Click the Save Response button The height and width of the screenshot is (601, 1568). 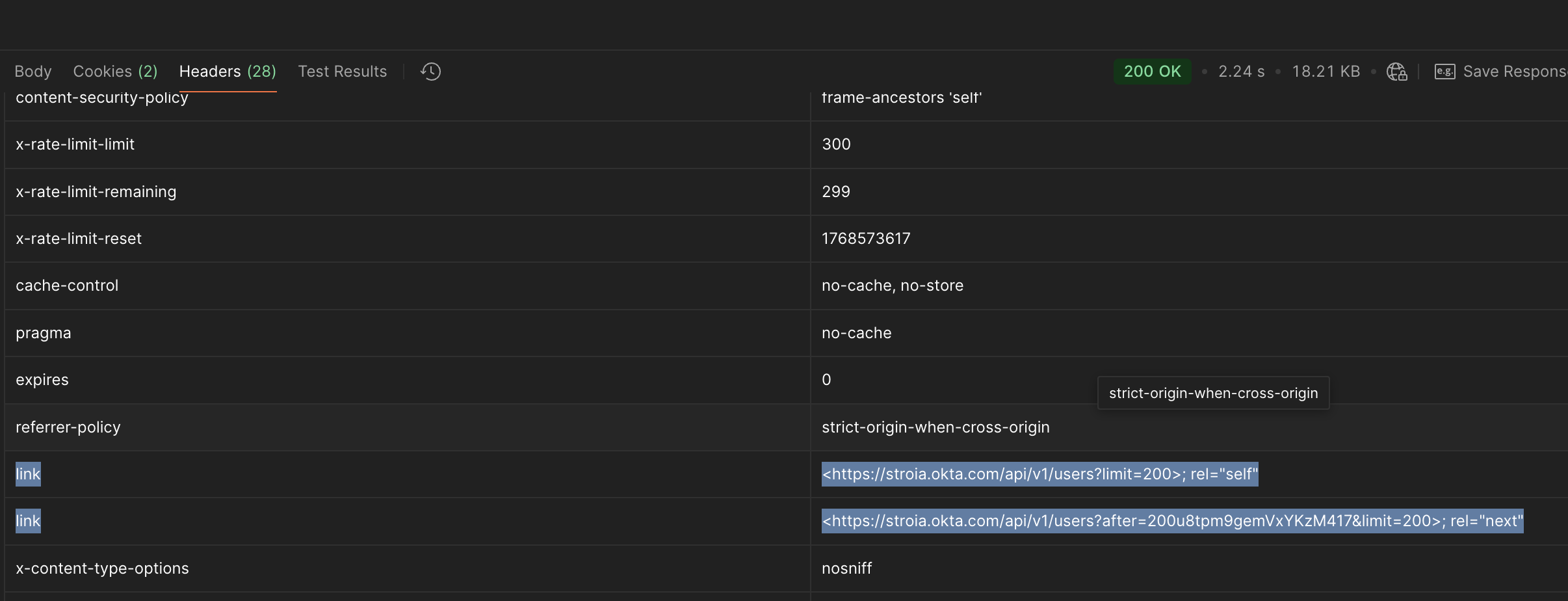pyautogui.click(x=1502, y=72)
